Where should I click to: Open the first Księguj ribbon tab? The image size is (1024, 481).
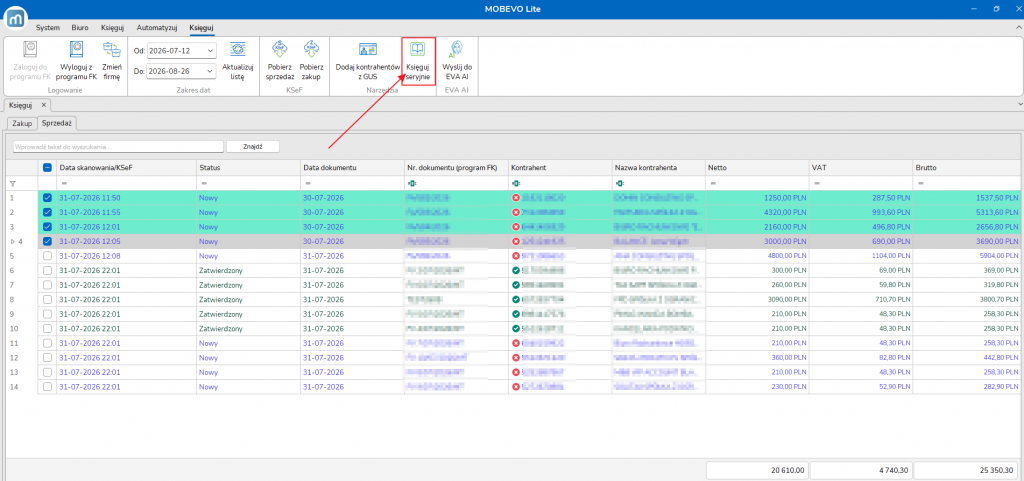(x=113, y=28)
